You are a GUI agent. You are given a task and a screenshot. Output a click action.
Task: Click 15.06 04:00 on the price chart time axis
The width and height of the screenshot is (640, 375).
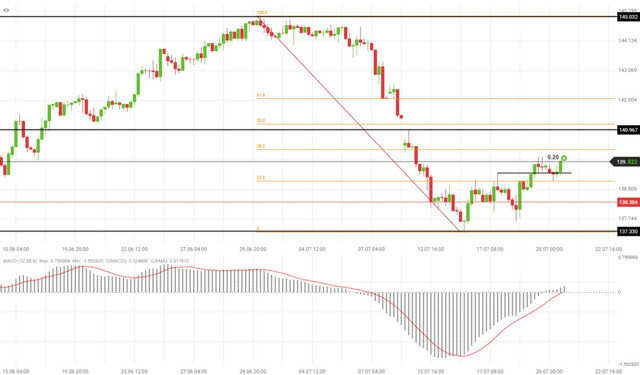pyautogui.click(x=16, y=249)
